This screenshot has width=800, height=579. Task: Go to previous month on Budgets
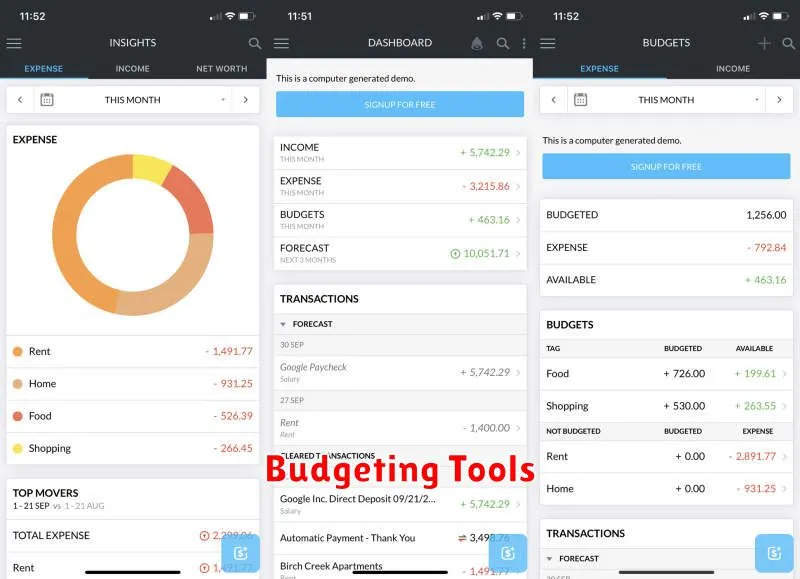click(554, 99)
